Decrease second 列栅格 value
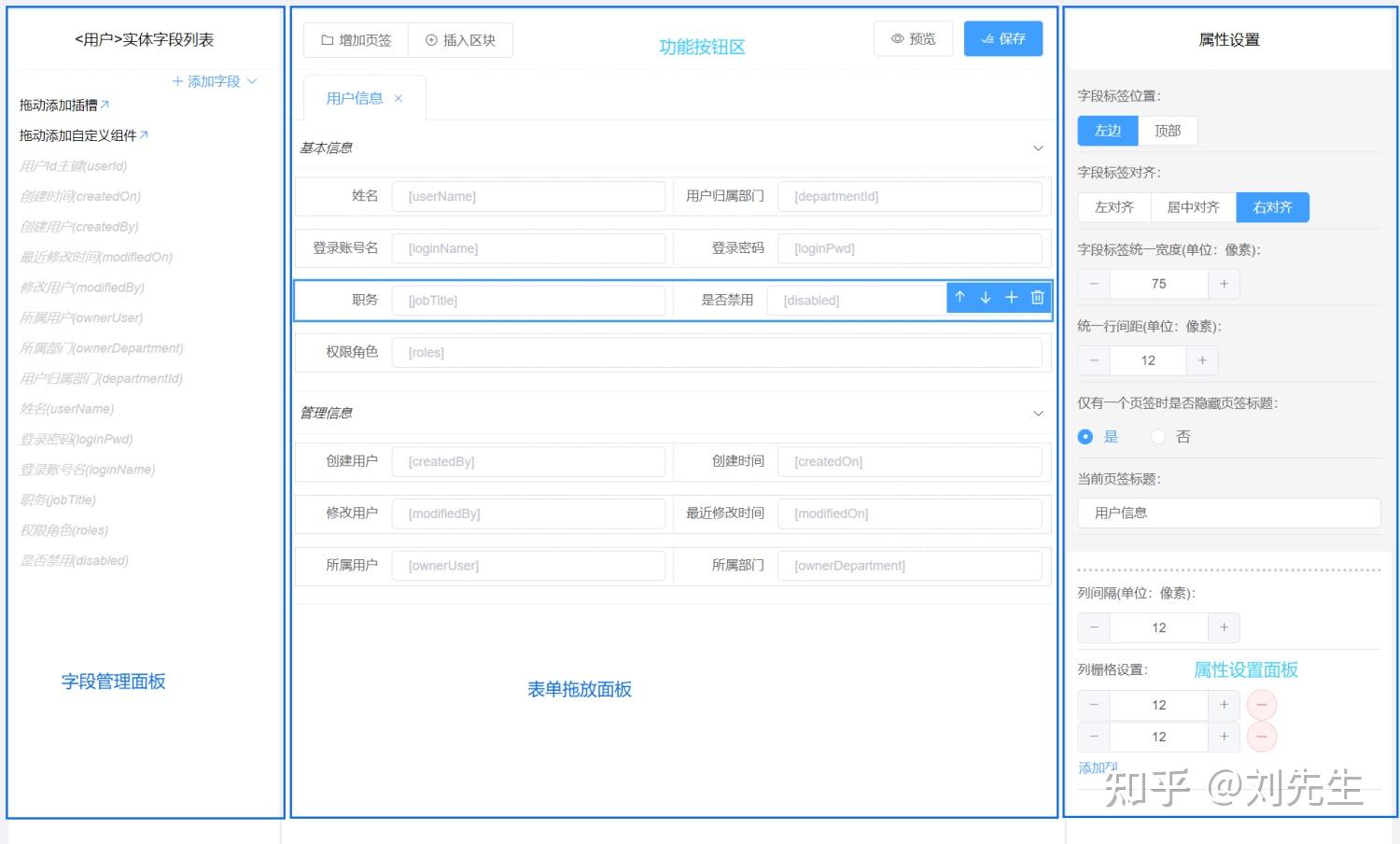The image size is (1400, 844). [x=1094, y=737]
